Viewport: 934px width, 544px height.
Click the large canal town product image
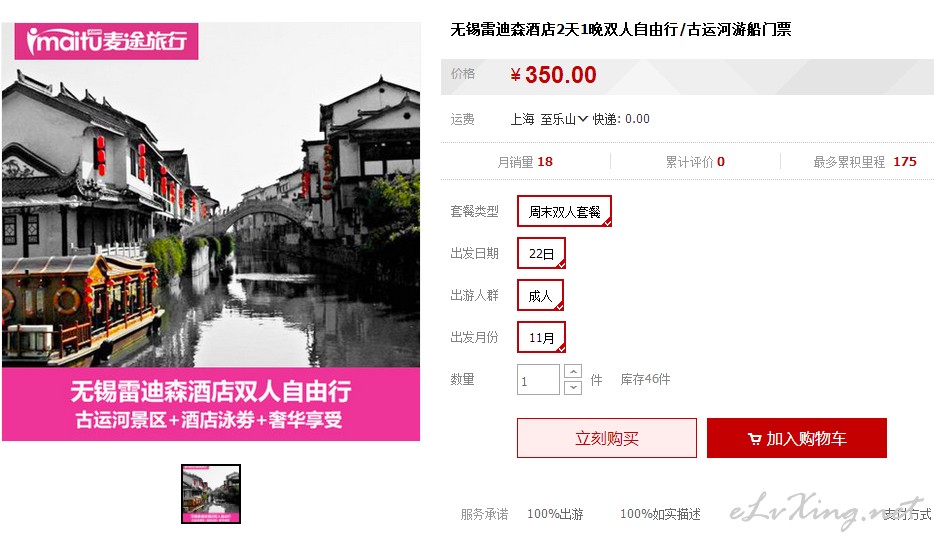[x=211, y=232]
